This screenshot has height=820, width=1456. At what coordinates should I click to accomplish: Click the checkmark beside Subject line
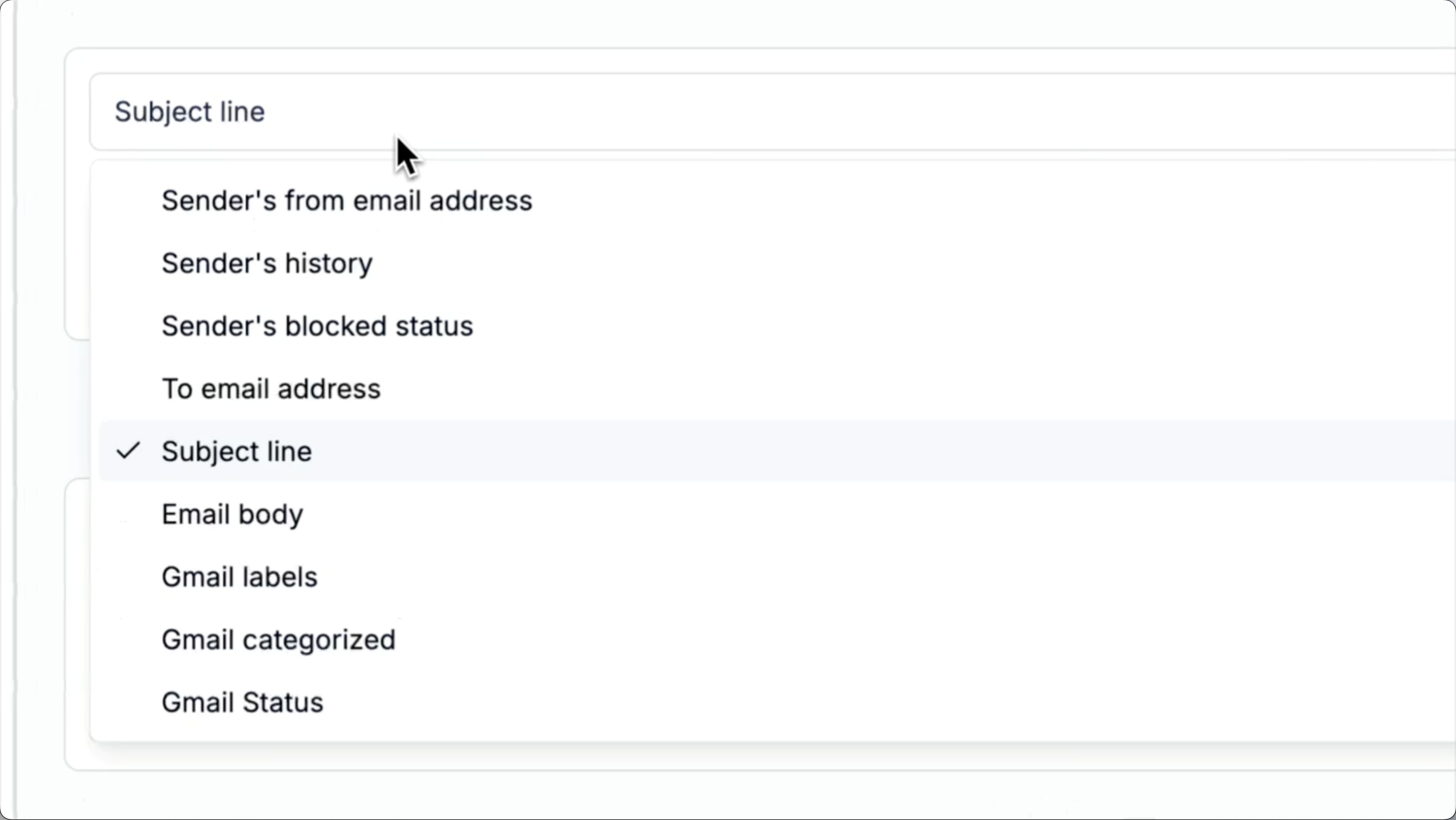(x=128, y=451)
